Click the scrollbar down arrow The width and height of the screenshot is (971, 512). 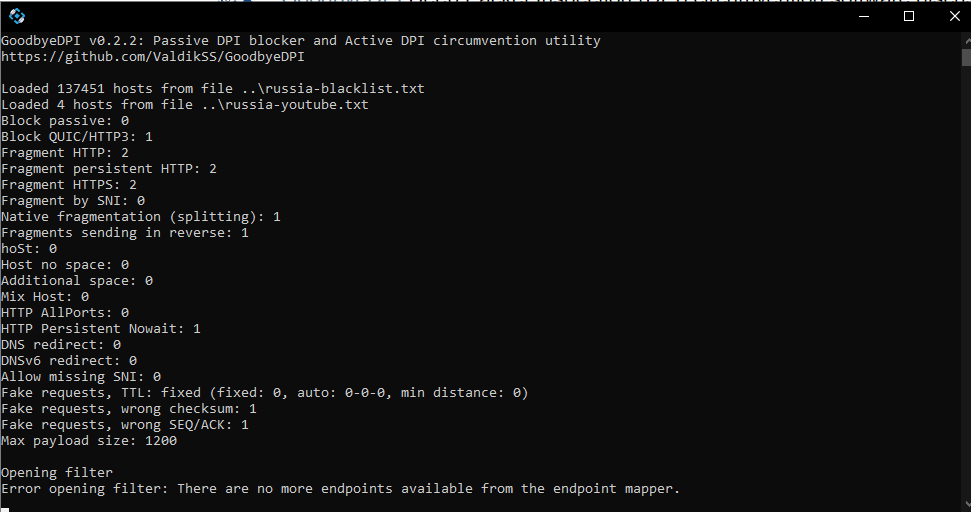tap(967, 505)
